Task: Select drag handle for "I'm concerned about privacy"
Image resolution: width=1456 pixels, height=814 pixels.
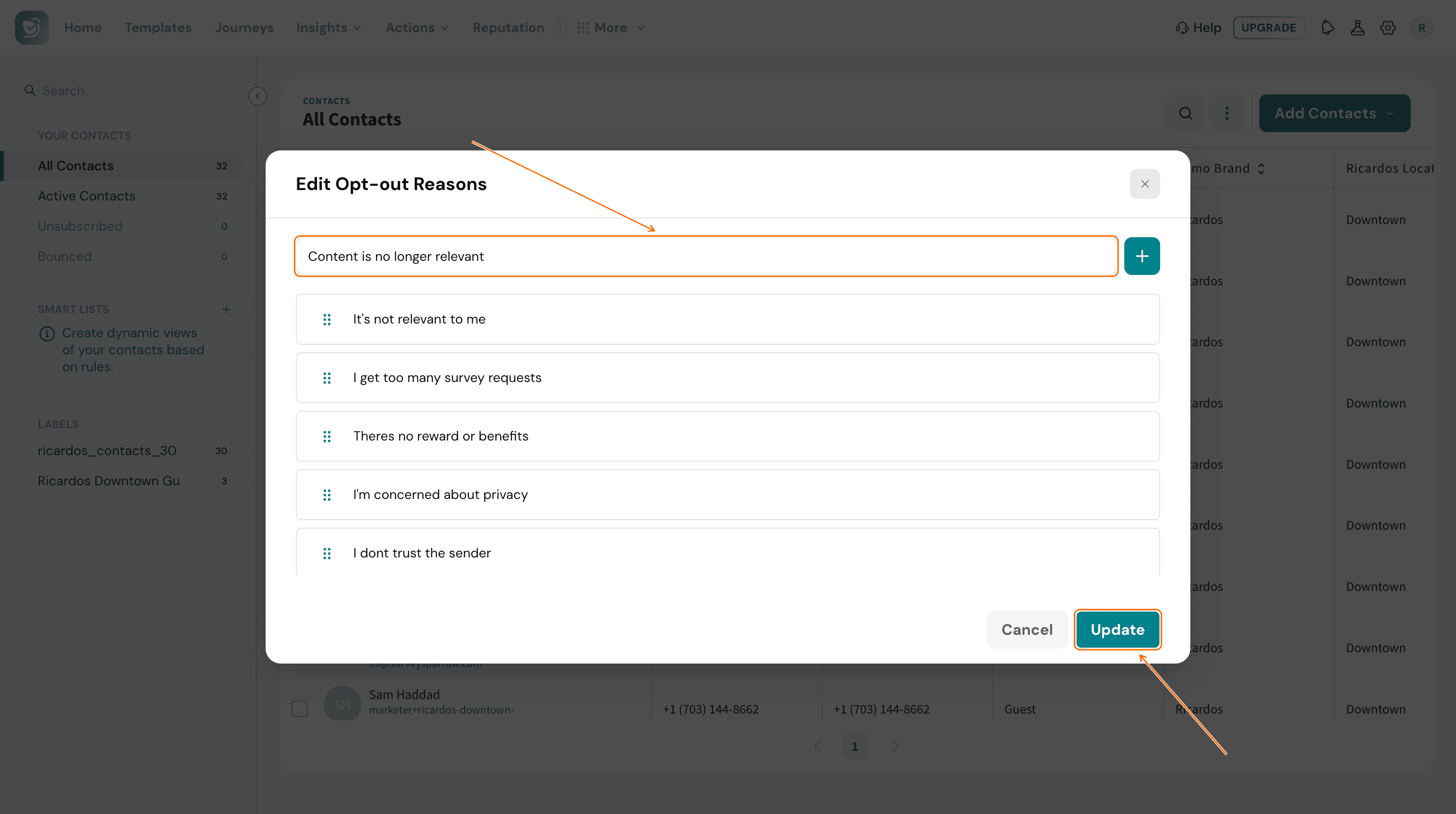Action: pos(326,495)
